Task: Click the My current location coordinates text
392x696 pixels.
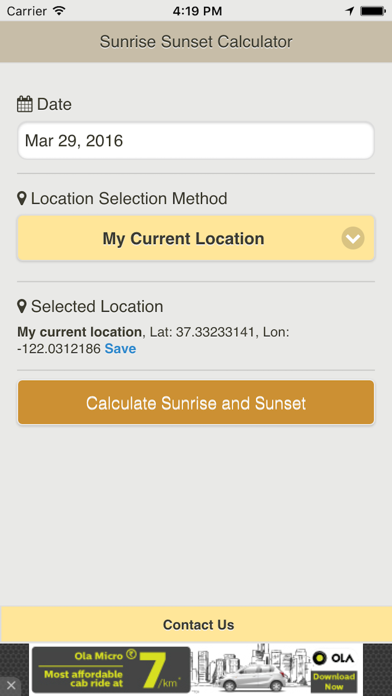Action: [x=153, y=340]
